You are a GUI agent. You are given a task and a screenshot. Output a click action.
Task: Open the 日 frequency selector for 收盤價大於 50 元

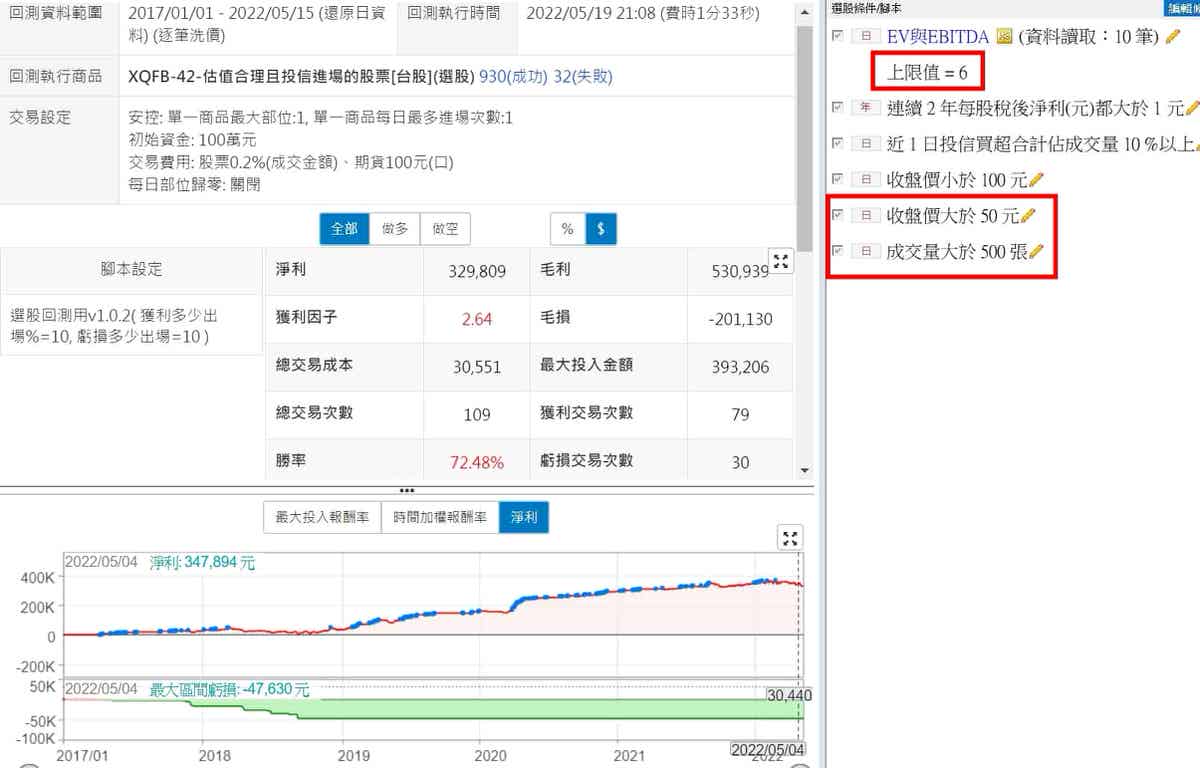(865, 216)
